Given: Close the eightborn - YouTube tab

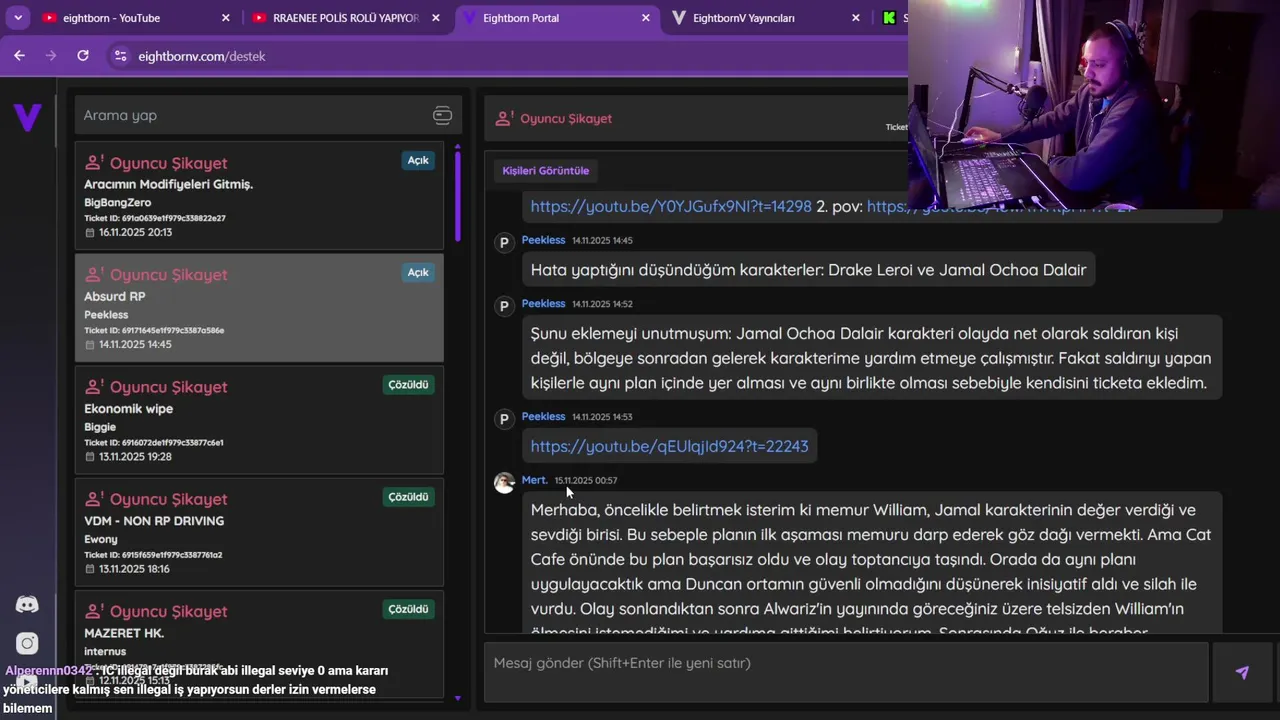Looking at the screenshot, I should click(x=225, y=18).
